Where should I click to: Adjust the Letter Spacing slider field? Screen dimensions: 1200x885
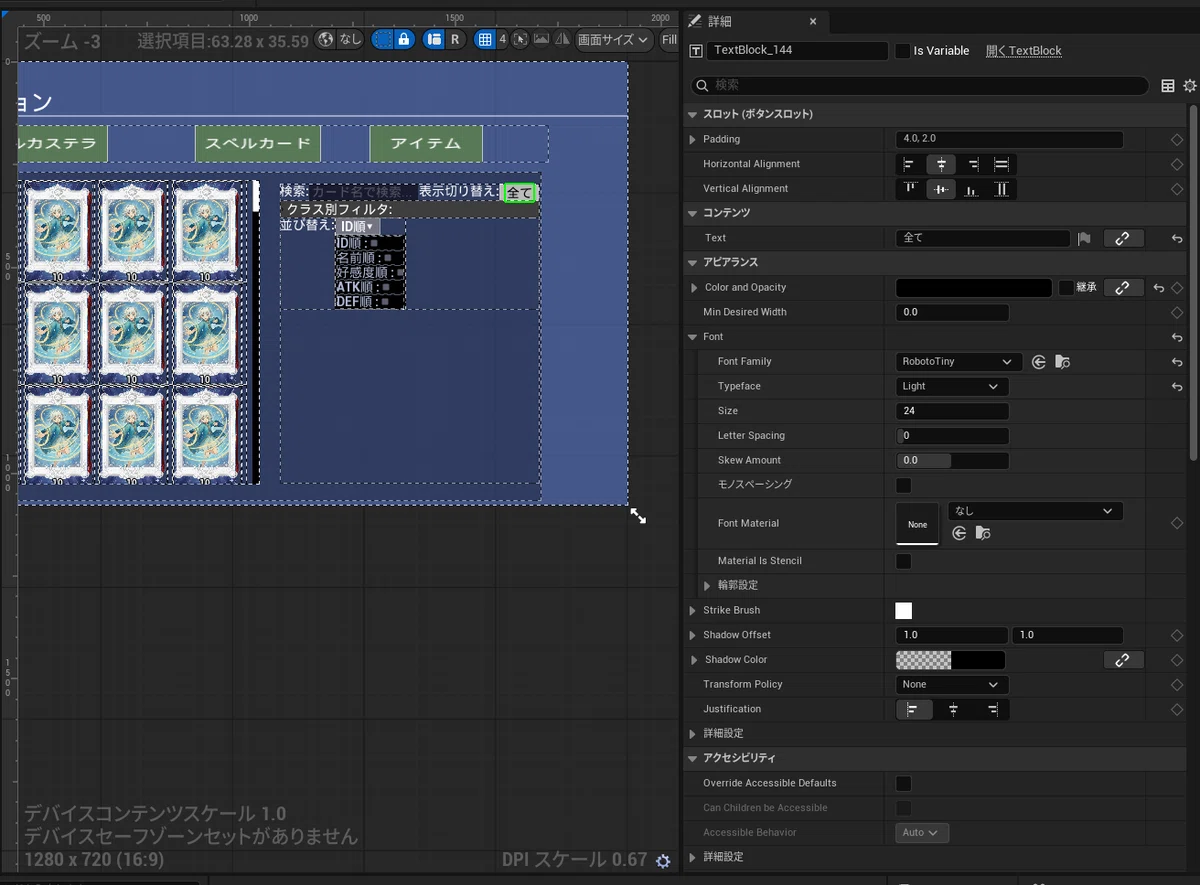[952, 436]
